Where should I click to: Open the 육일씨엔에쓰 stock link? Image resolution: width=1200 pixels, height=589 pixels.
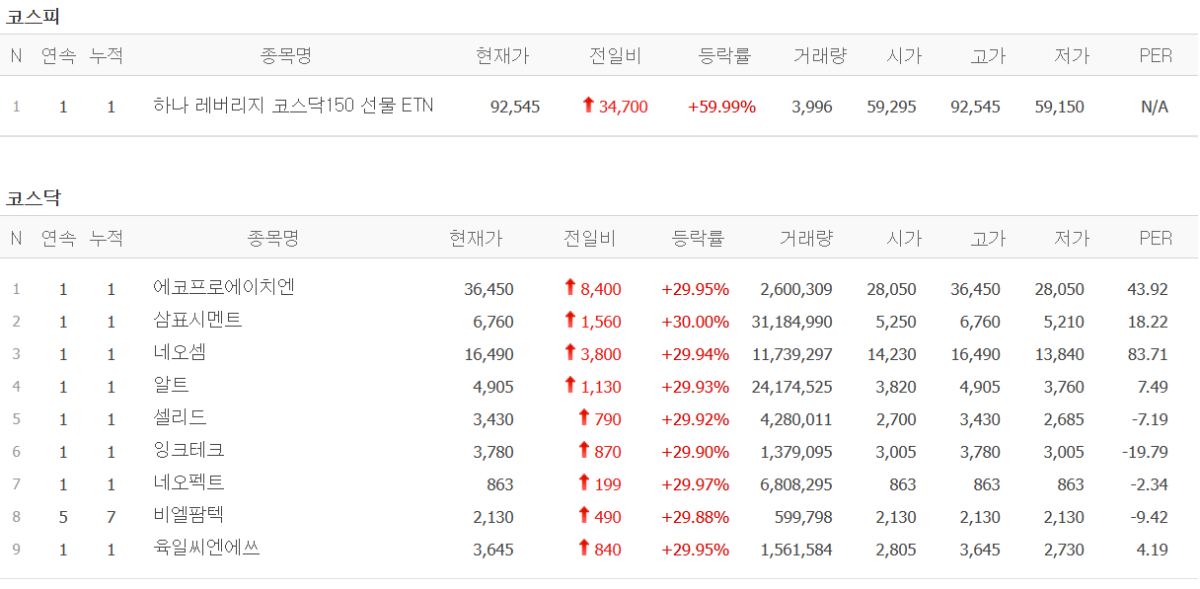(206, 548)
